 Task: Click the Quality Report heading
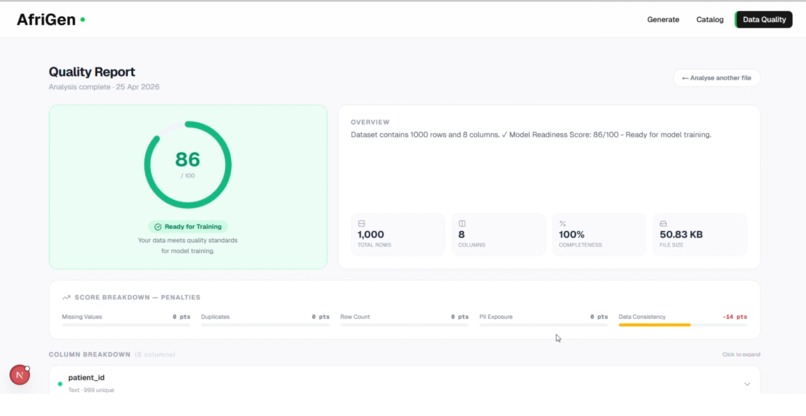(92, 72)
